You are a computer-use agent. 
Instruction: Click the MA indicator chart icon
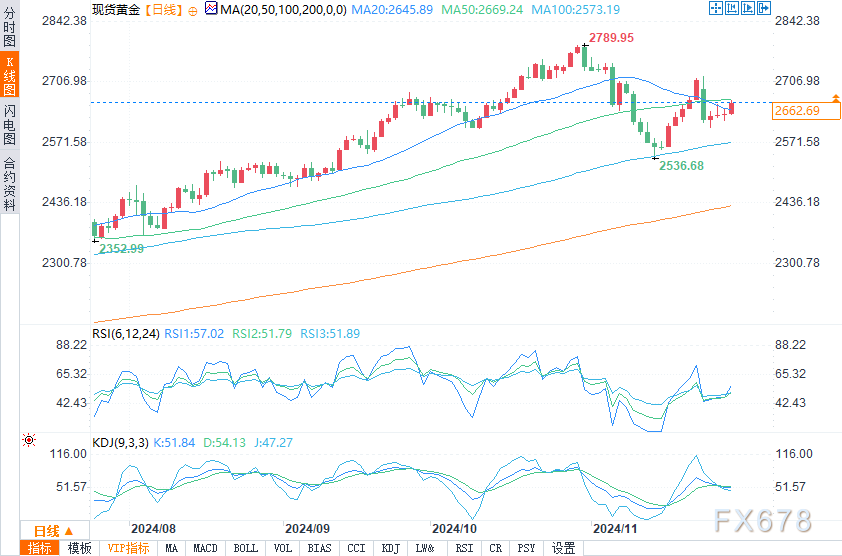tap(210, 9)
